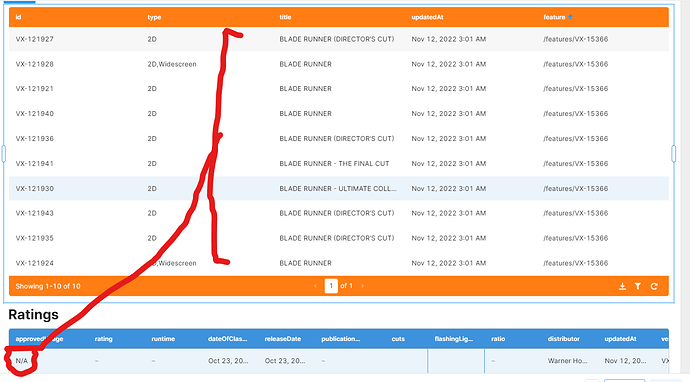Sort by the type column header

click(154, 17)
